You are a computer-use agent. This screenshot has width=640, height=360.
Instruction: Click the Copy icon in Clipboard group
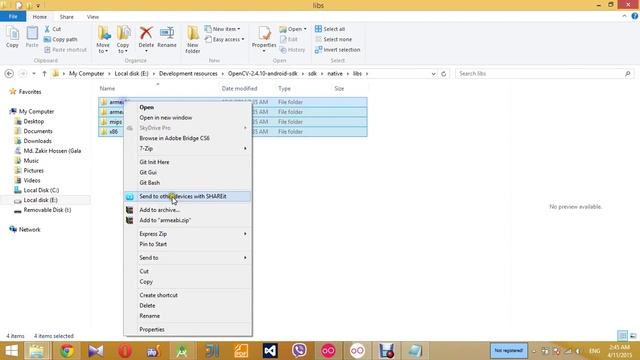coord(12,37)
